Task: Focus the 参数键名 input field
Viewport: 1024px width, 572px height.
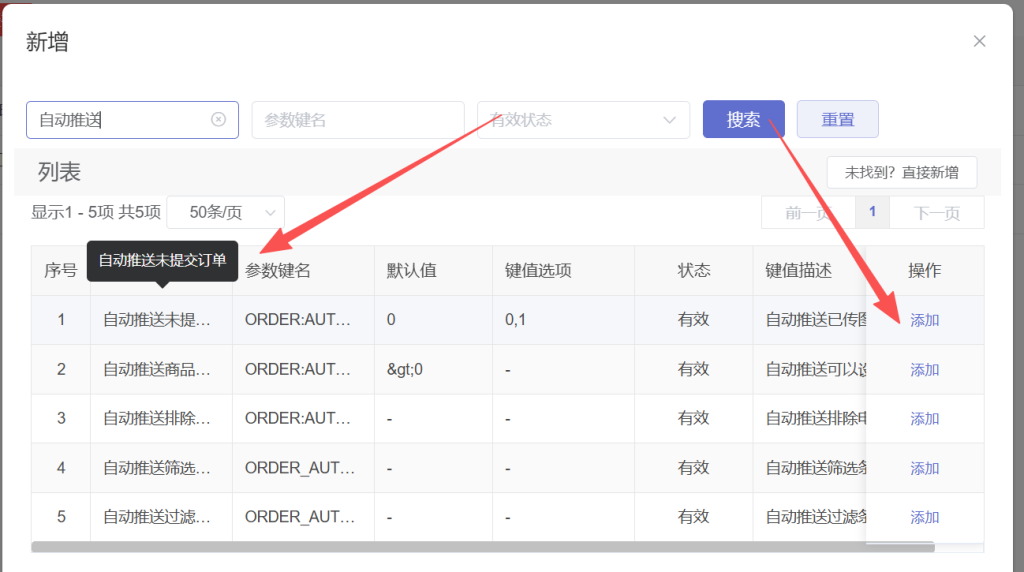Action: coord(357,120)
